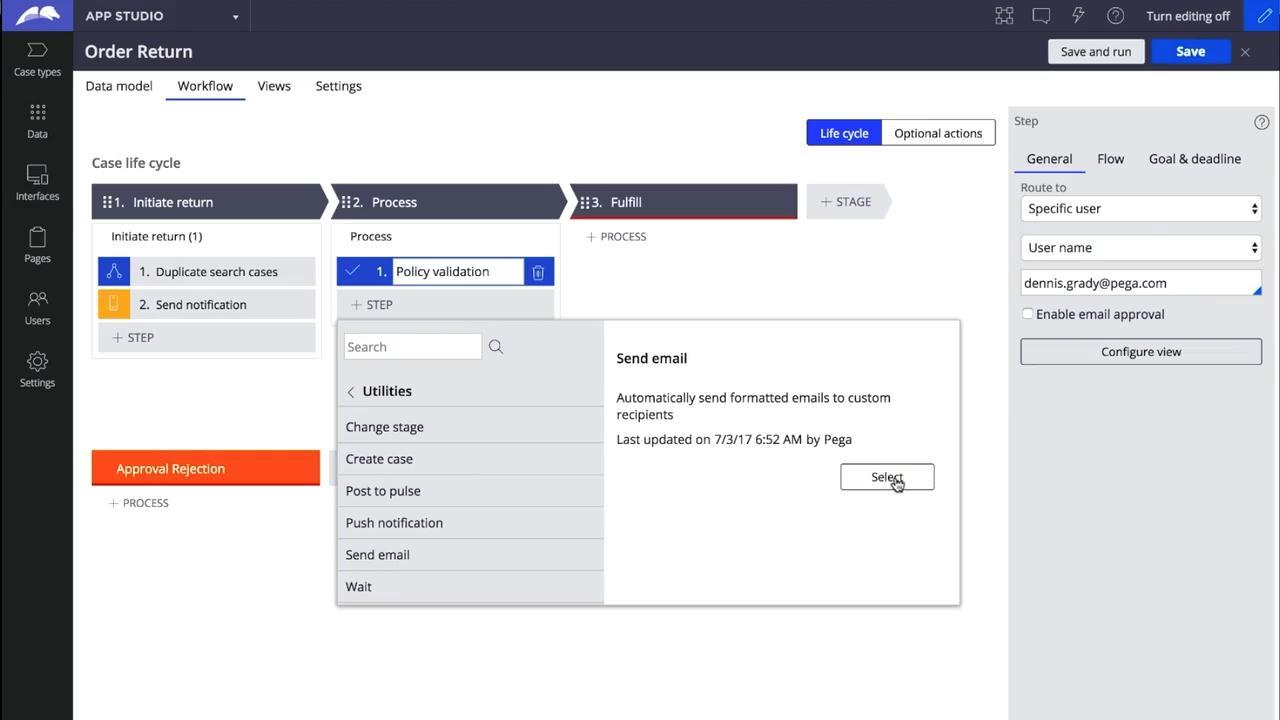The image size is (1280, 720).
Task: Go back from the Utilities list
Action: (351, 392)
